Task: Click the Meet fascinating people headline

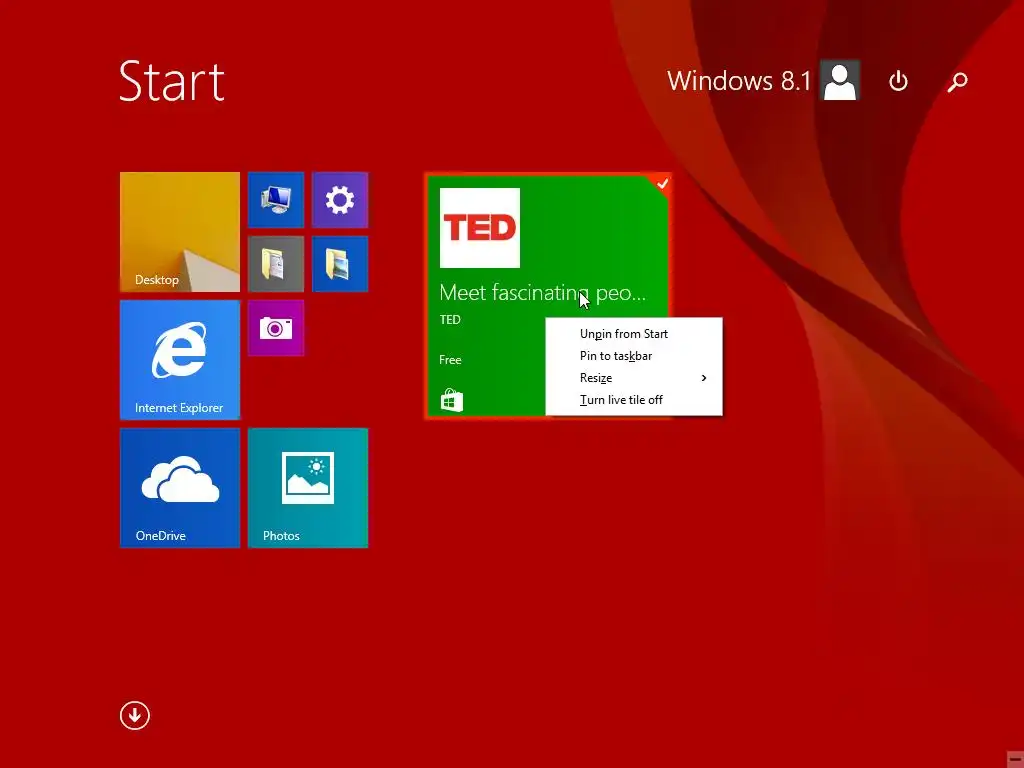Action: 543,293
